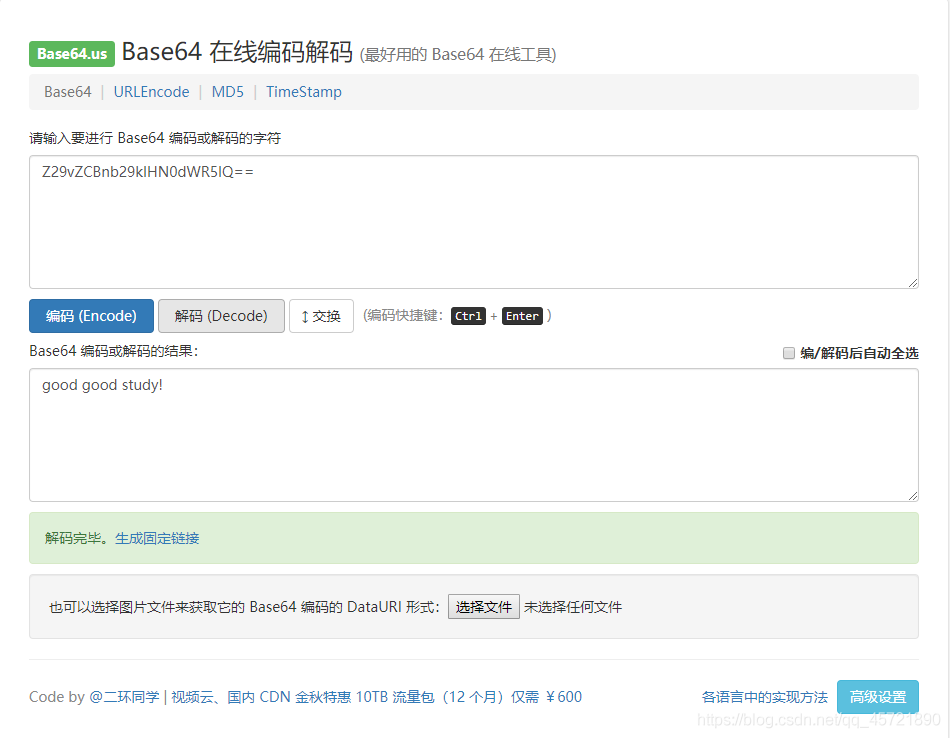Screen dimensions: 950x738
Task: Click the Ctrl key shortcut badge
Action: [468, 316]
